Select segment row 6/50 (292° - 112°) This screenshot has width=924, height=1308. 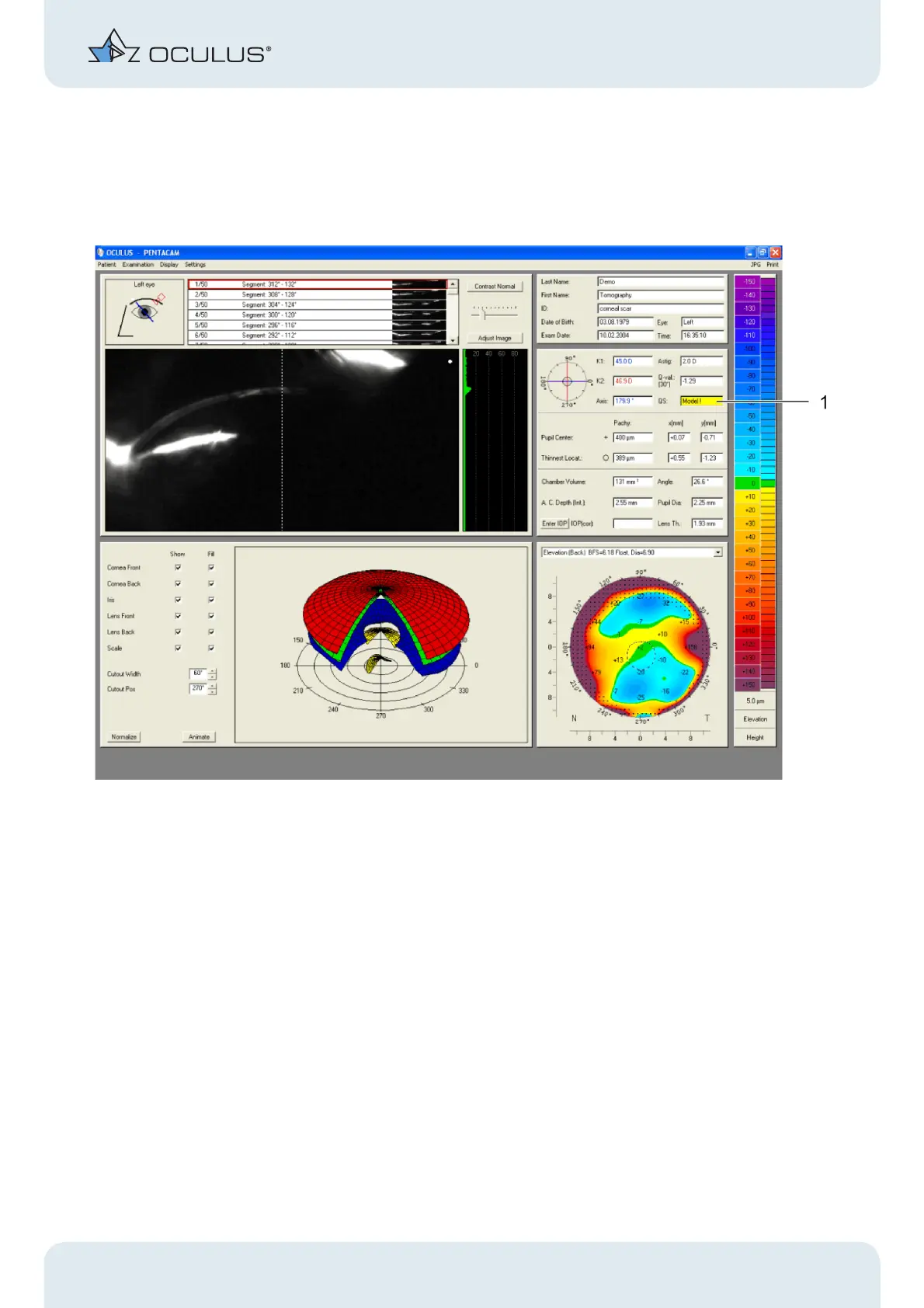317,335
